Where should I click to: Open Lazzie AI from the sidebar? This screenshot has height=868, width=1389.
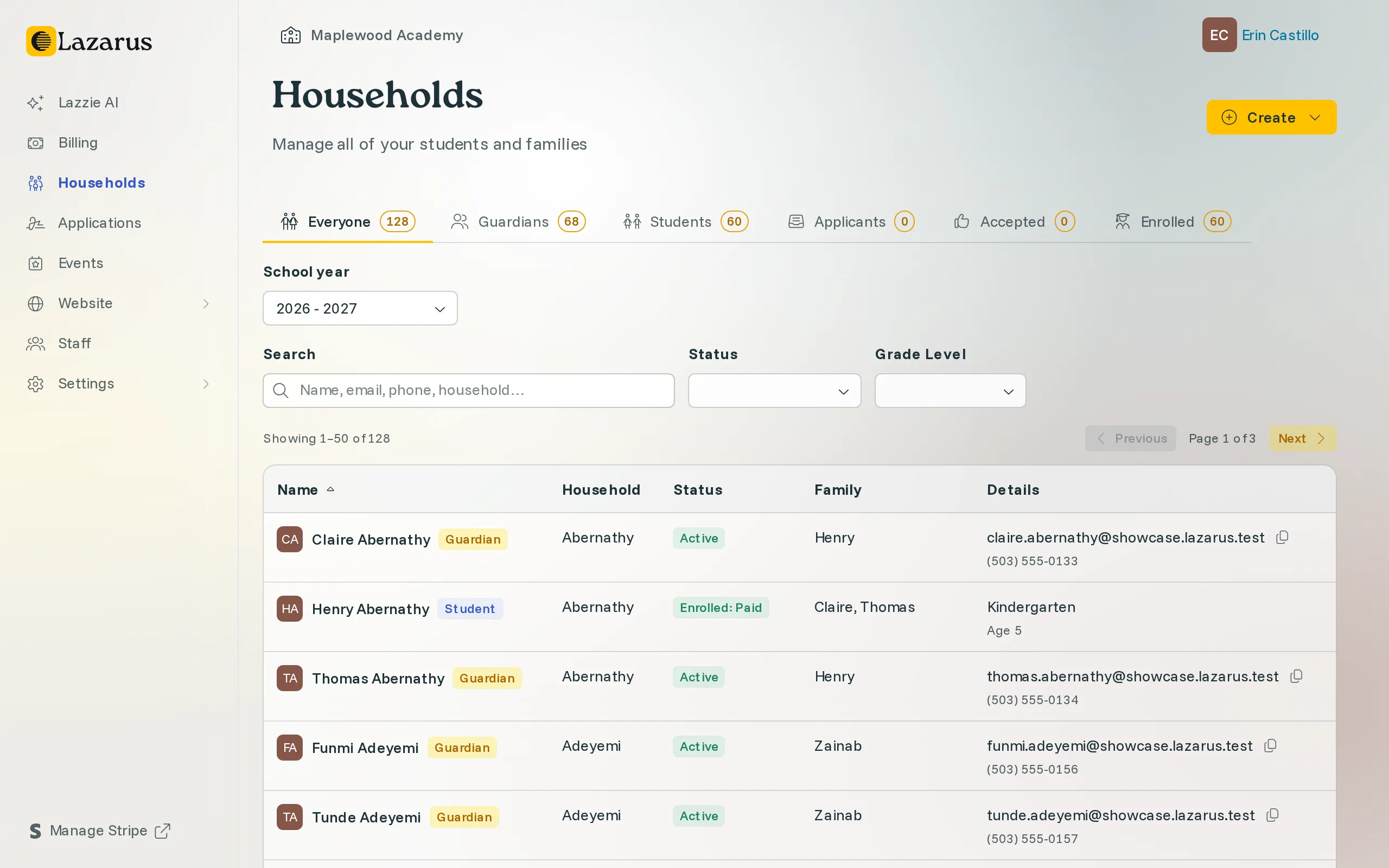coord(88,102)
